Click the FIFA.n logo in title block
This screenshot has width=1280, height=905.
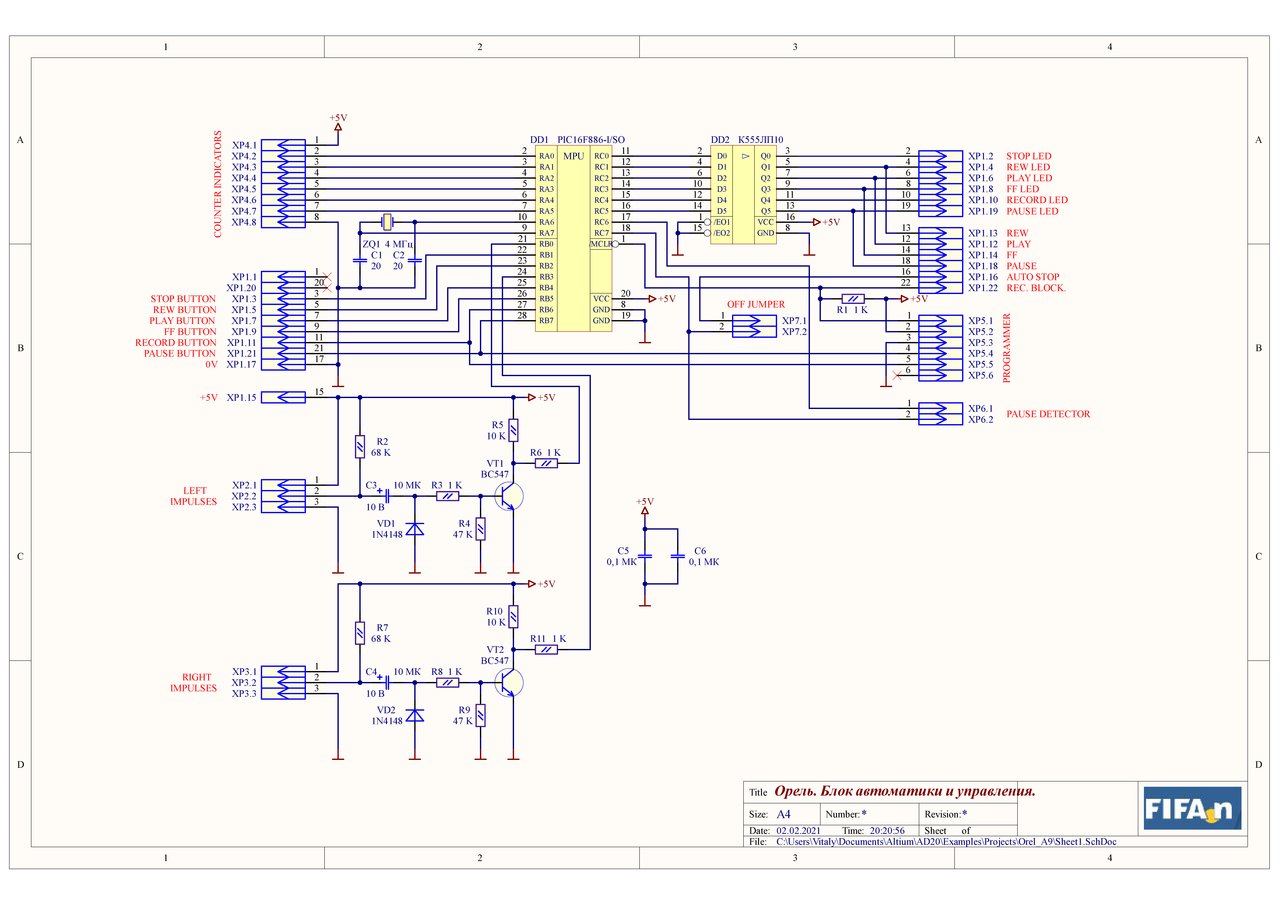click(1192, 808)
